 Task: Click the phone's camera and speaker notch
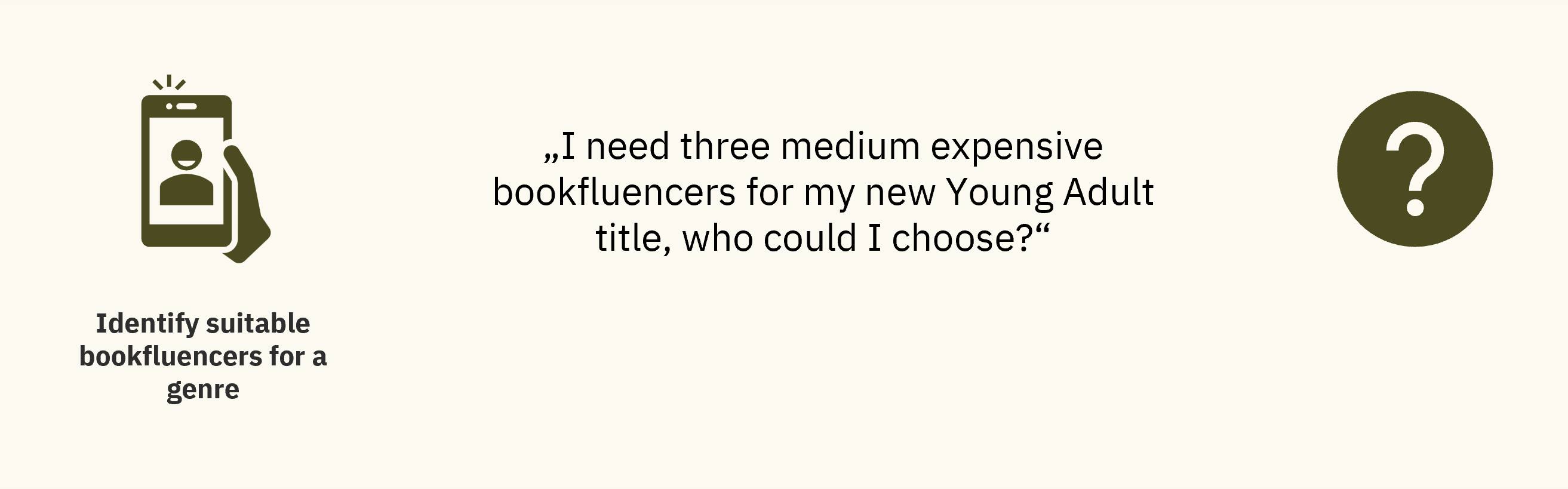click(x=182, y=106)
